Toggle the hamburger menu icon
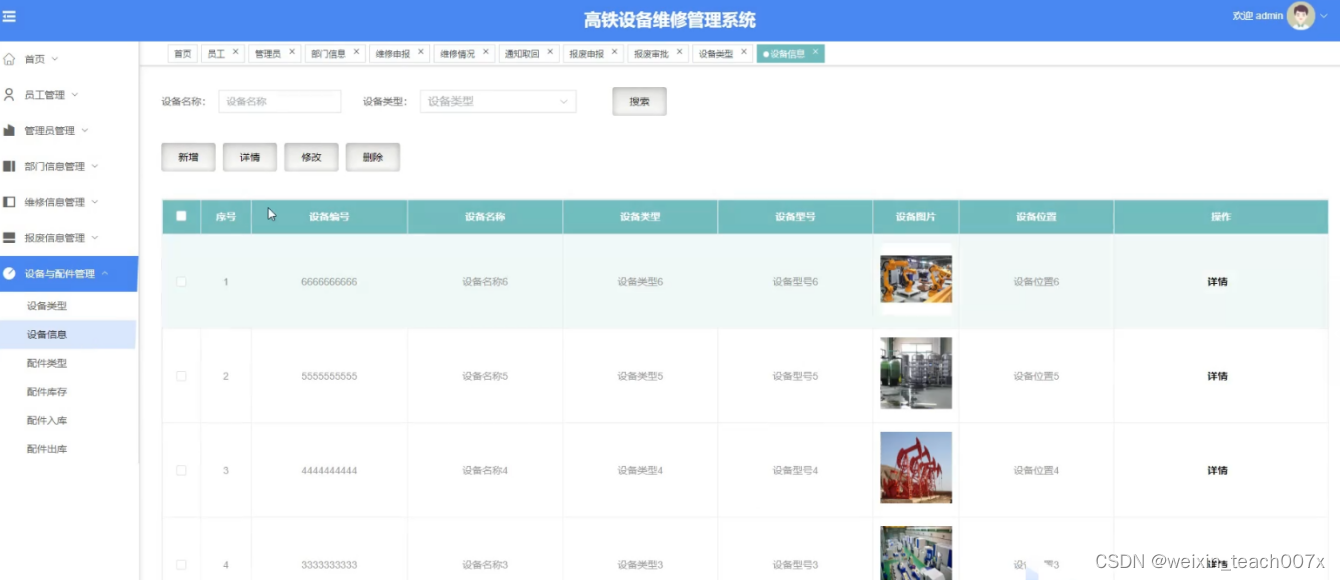This screenshot has height=580, width=1340. [9, 16]
